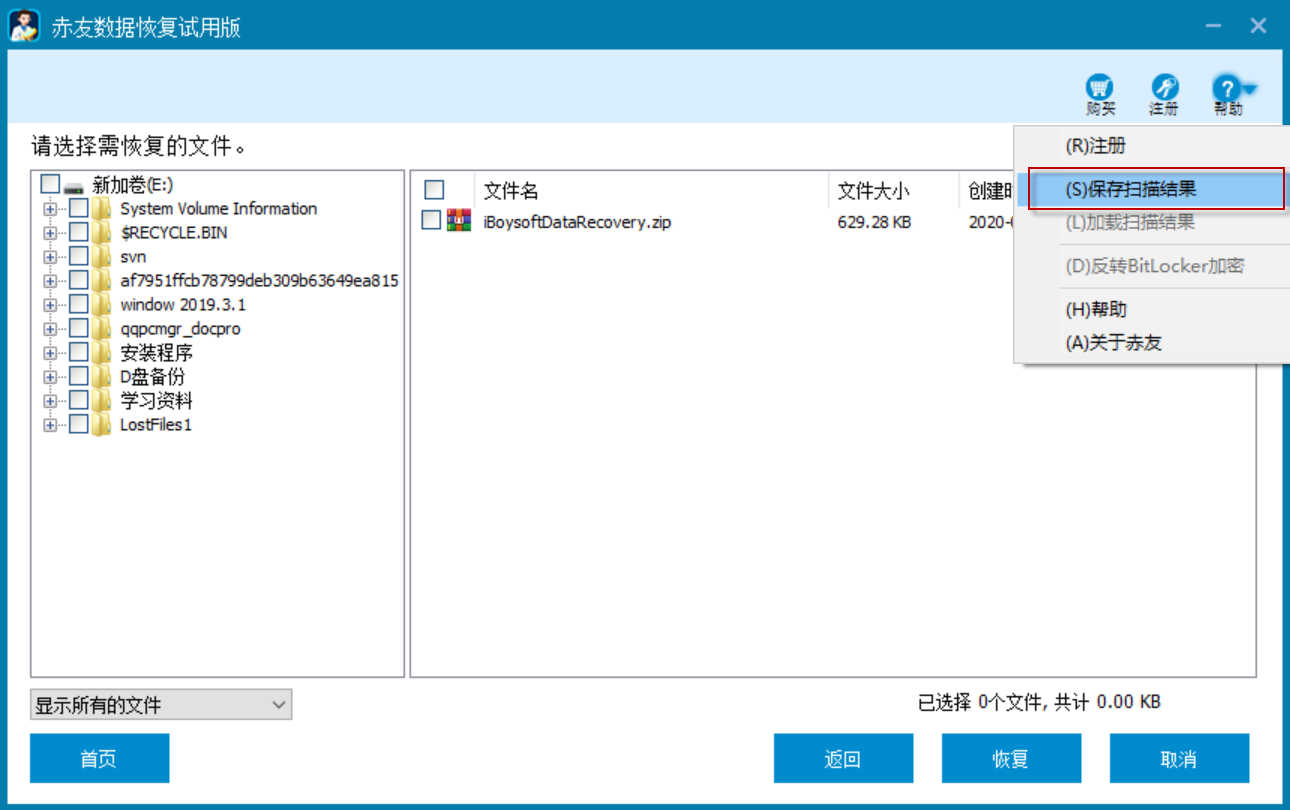
Task: Select (D)反转BitLocker加密 menu entry
Action: coord(1151,266)
